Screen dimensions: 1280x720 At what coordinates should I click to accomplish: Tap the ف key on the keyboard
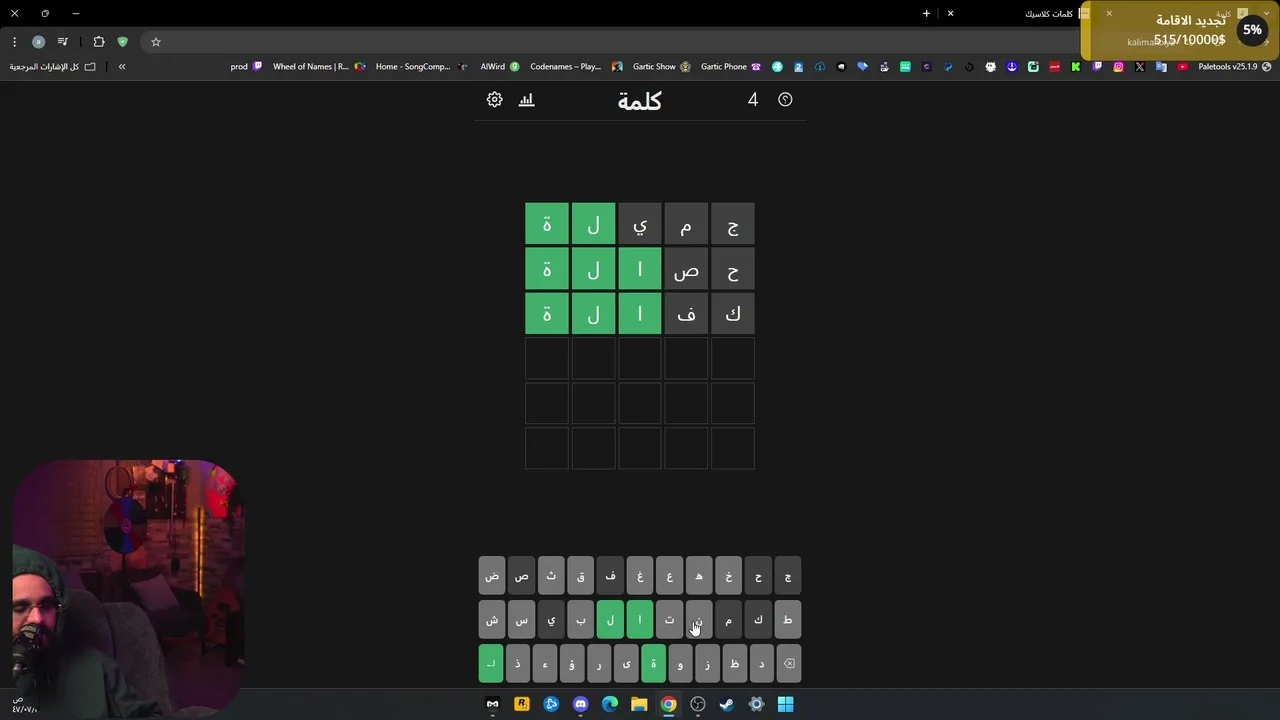[x=610, y=576]
